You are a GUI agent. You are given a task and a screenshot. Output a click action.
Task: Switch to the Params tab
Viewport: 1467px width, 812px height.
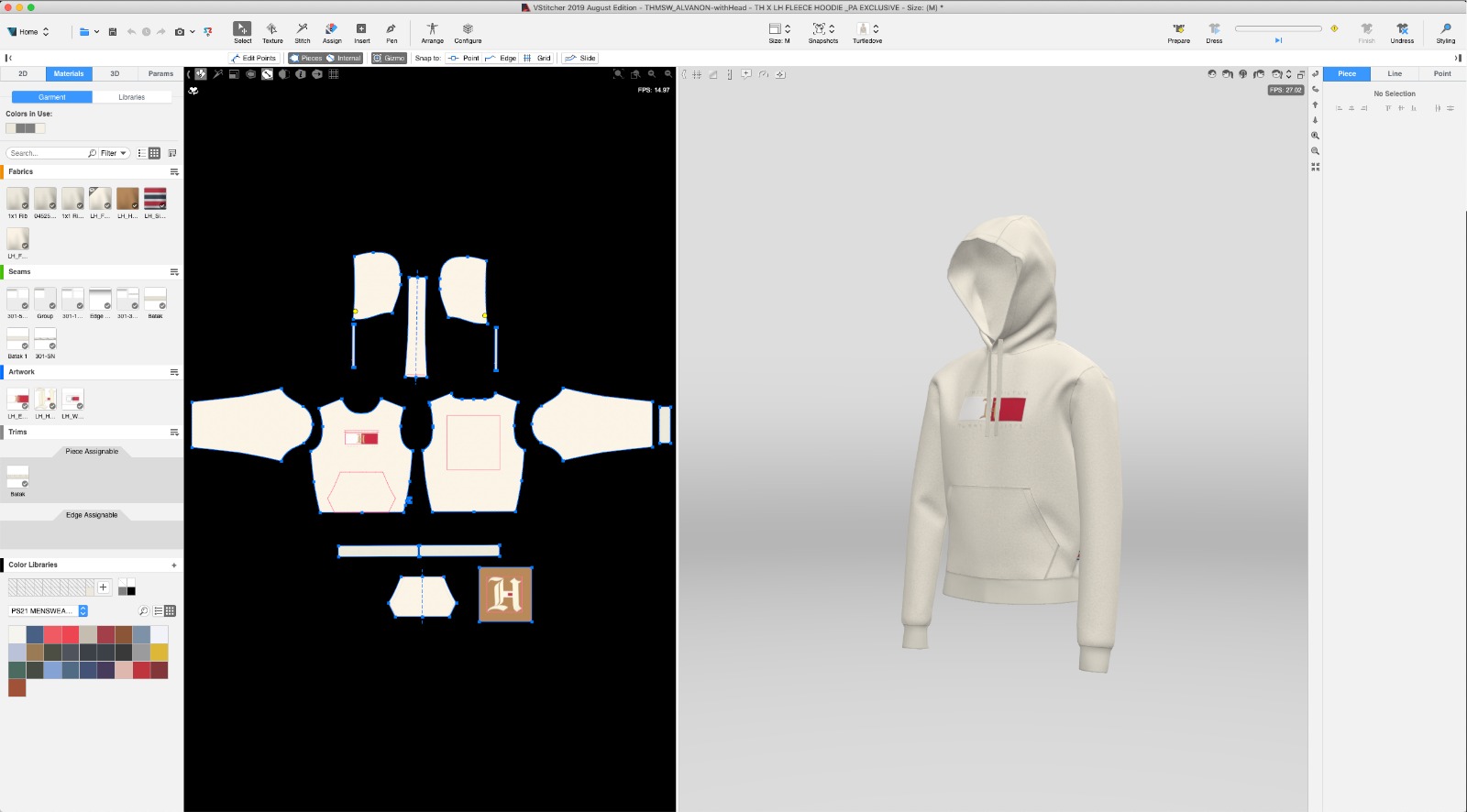click(x=160, y=73)
